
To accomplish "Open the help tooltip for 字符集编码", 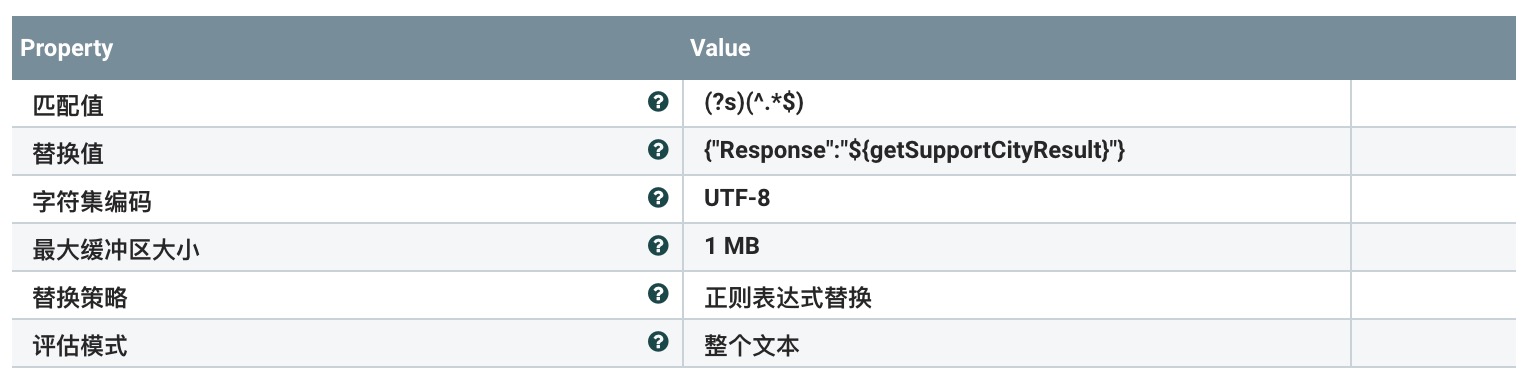I will (x=658, y=198).
